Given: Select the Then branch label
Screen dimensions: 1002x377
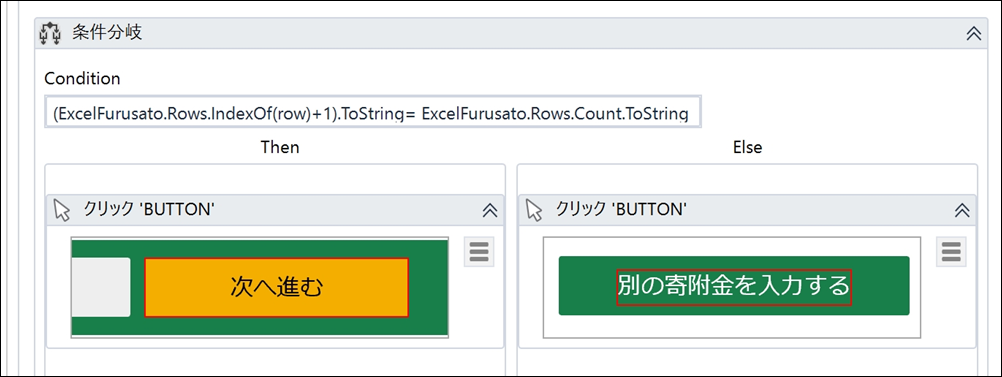Looking at the screenshot, I should (x=280, y=147).
